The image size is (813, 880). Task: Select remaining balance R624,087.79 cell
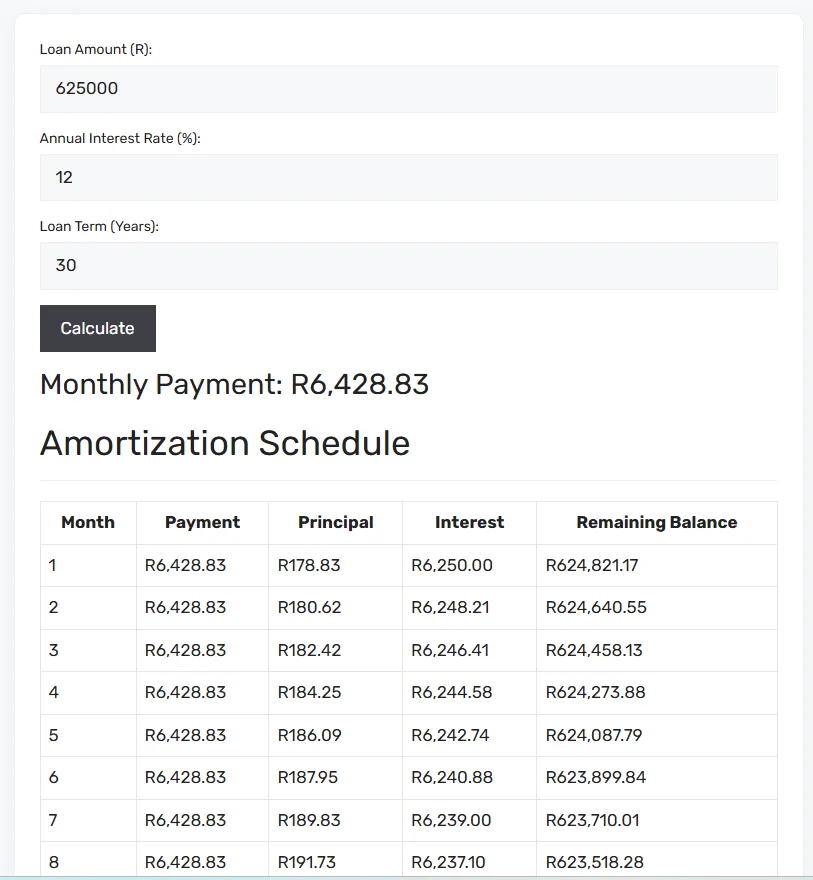click(x=657, y=735)
